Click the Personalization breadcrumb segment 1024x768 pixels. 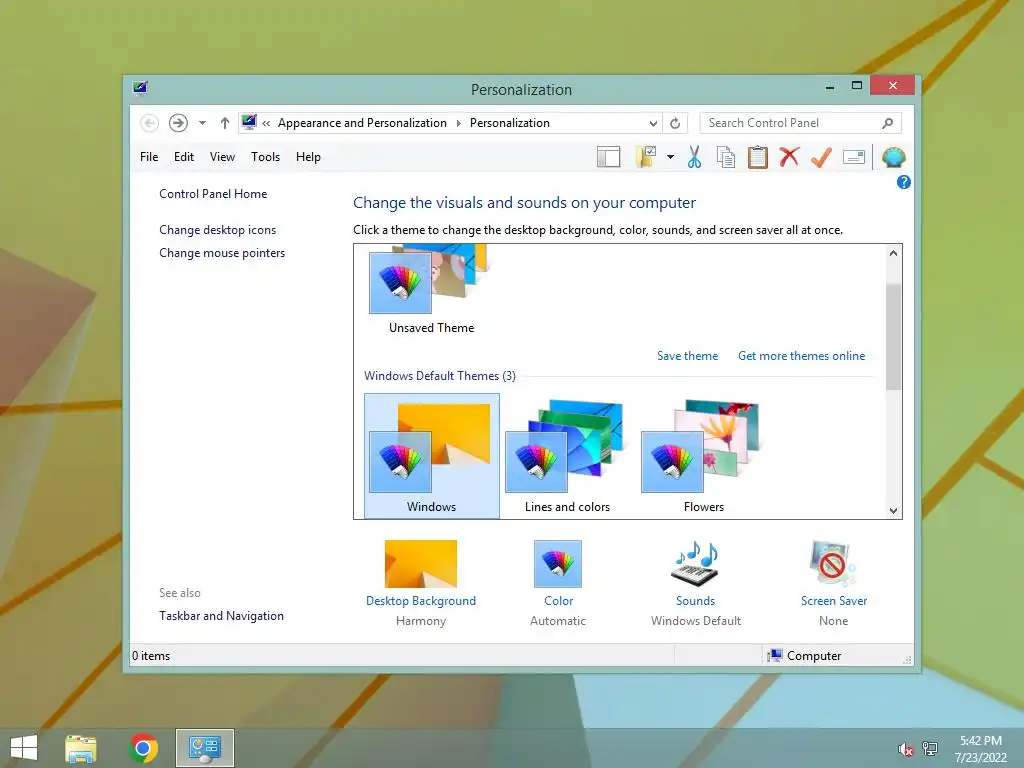[x=509, y=123]
